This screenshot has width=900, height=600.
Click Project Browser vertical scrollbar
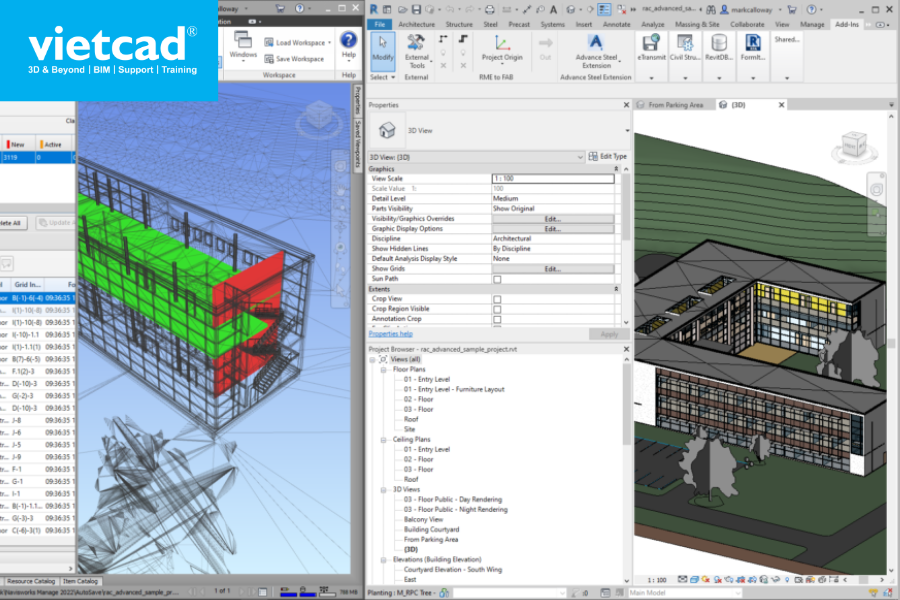tap(626, 404)
